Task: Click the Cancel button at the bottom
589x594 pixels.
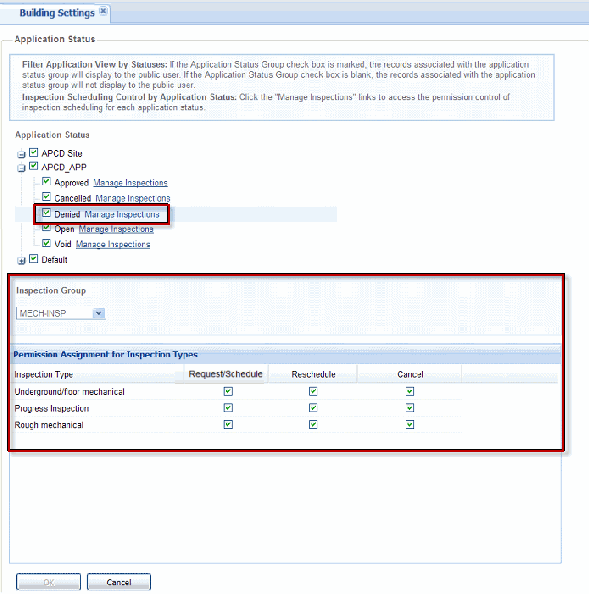Action: (119, 582)
